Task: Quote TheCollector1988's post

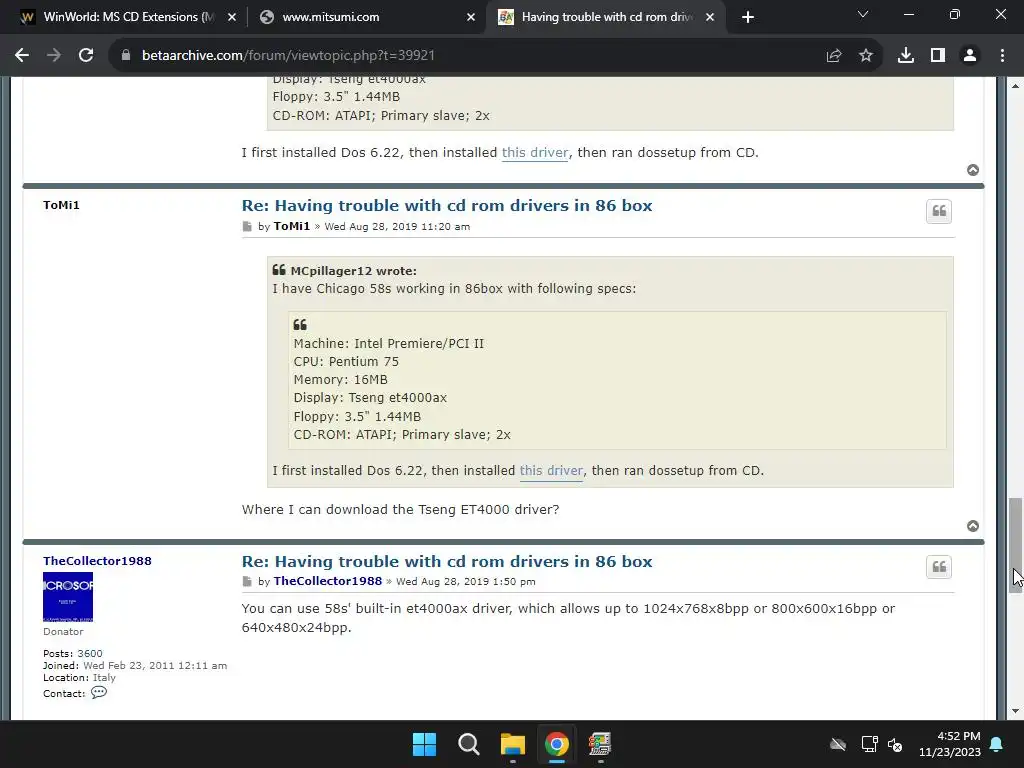Action: (x=939, y=567)
